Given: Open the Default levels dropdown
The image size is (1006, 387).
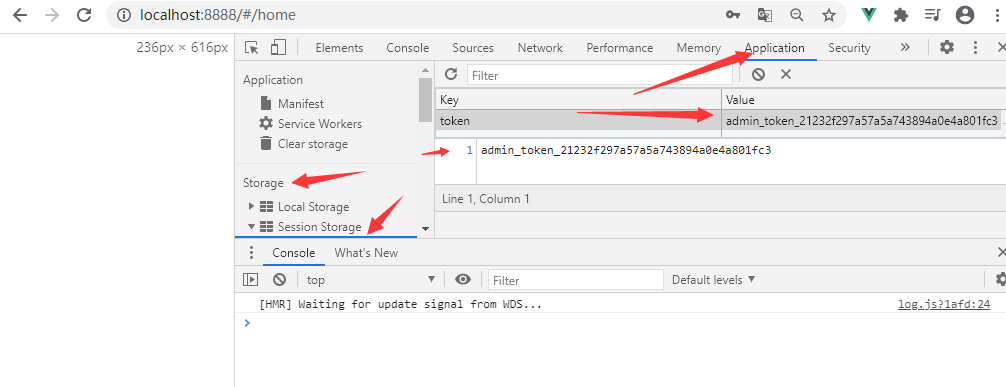Looking at the screenshot, I should [x=713, y=280].
